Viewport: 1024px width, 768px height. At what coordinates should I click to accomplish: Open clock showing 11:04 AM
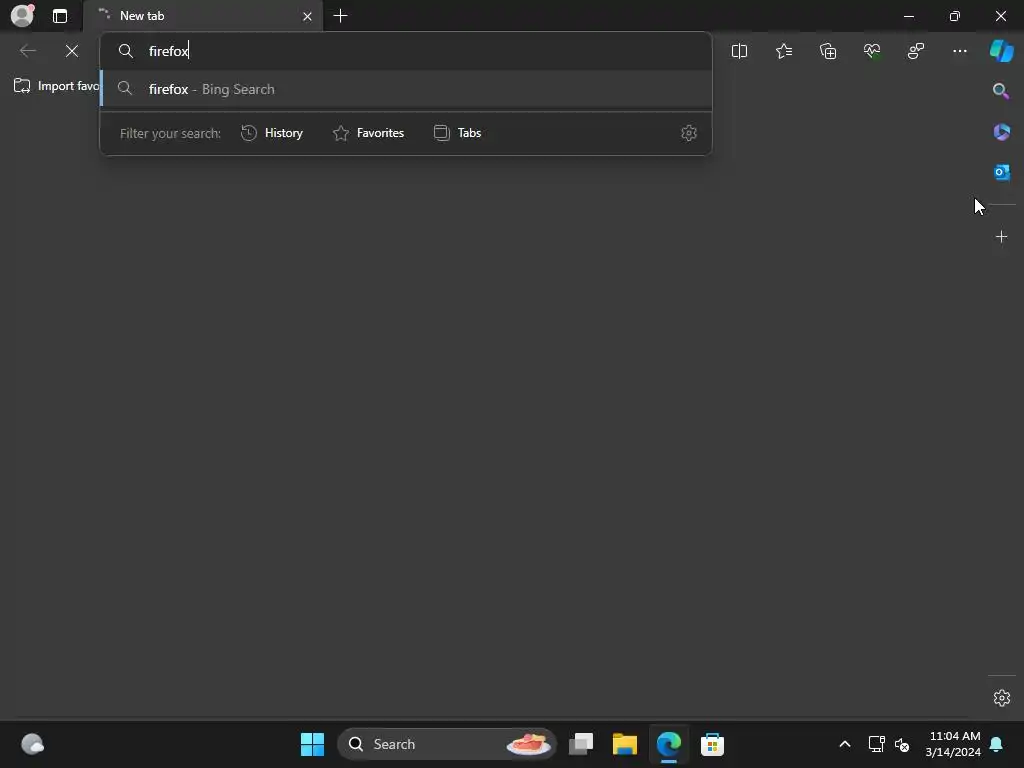click(x=953, y=744)
